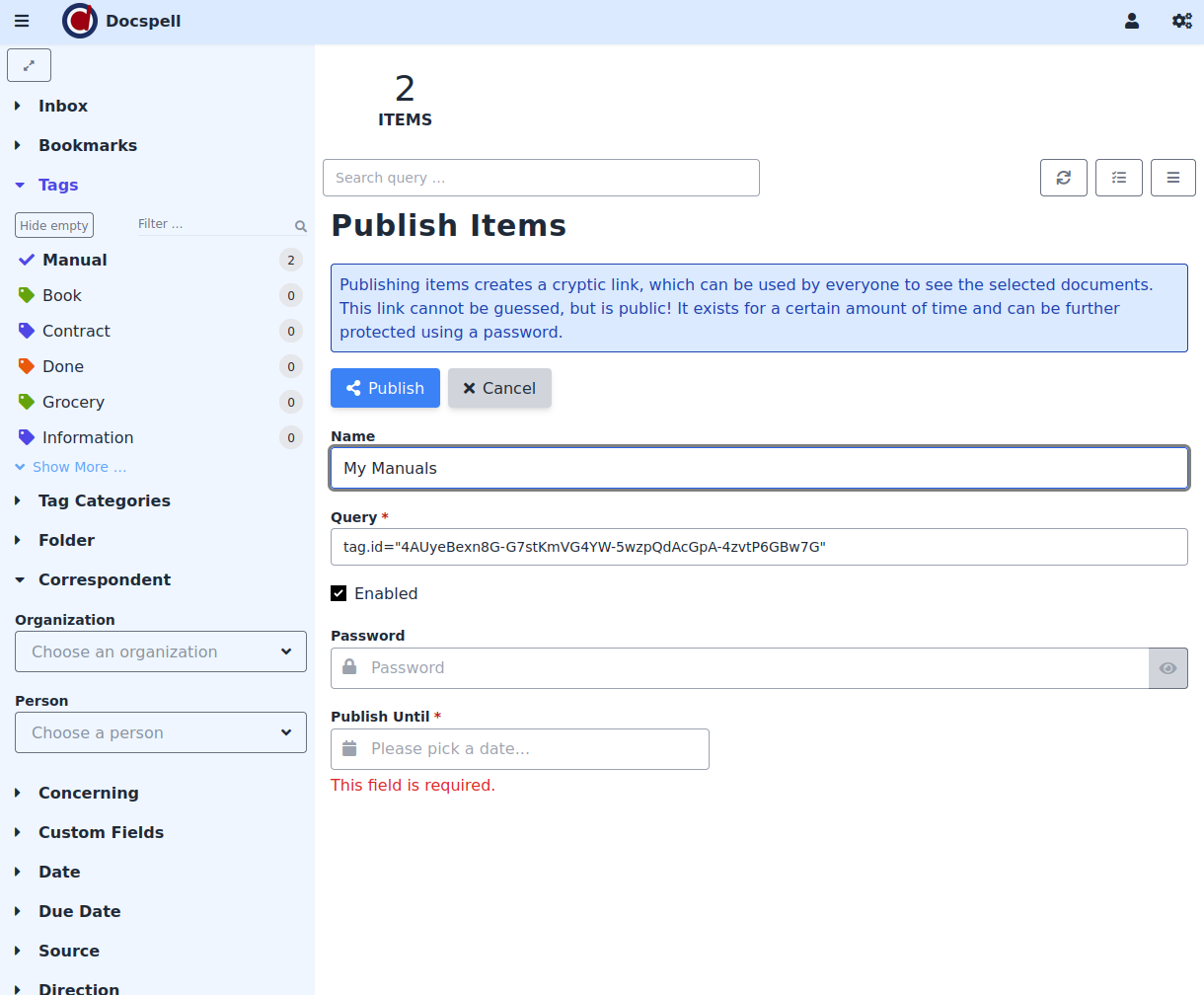Expand the Inbox menu section
This screenshot has height=995, width=1204.
click(x=62, y=106)
